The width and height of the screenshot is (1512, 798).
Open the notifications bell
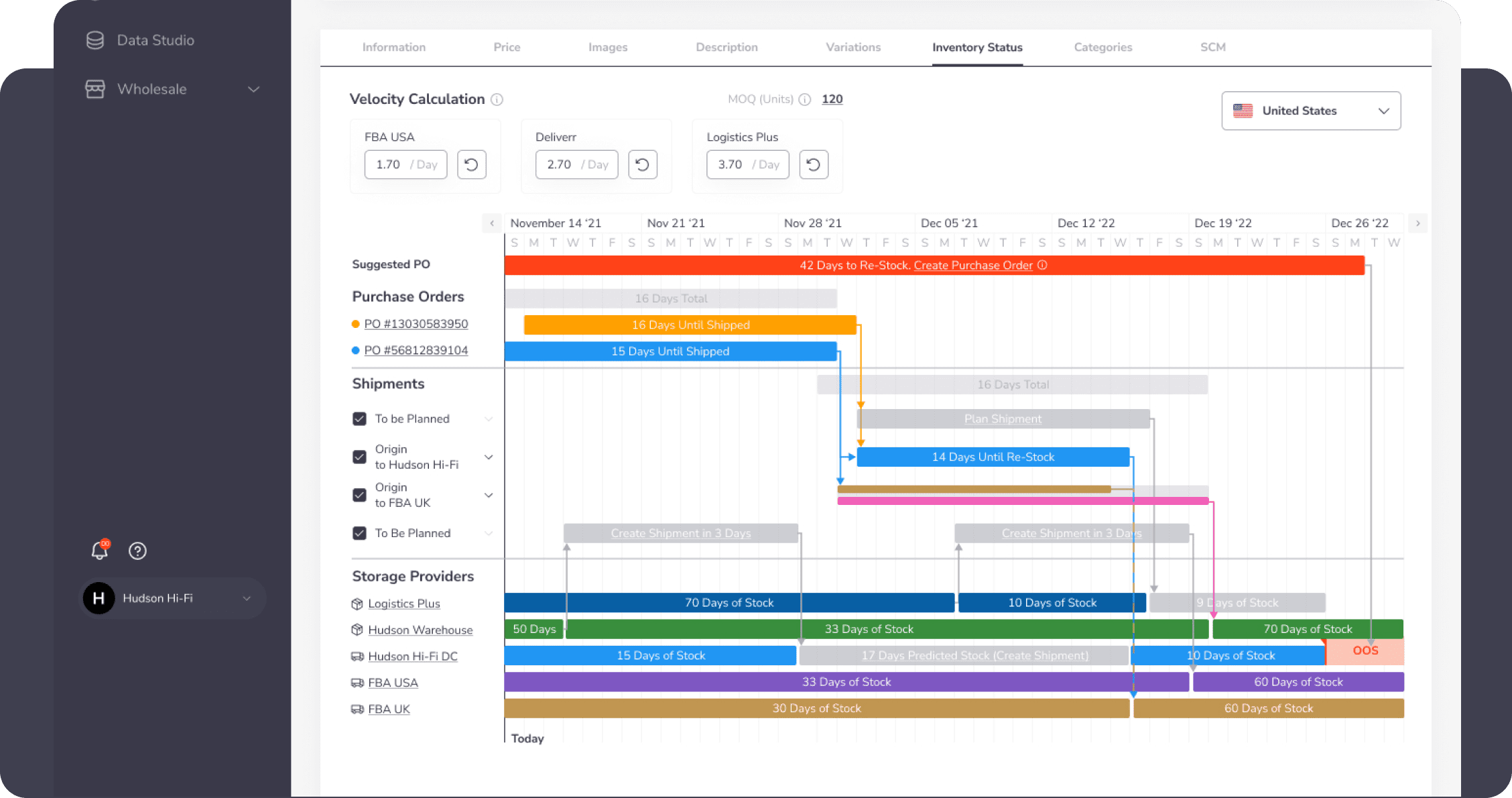(99, 551)
